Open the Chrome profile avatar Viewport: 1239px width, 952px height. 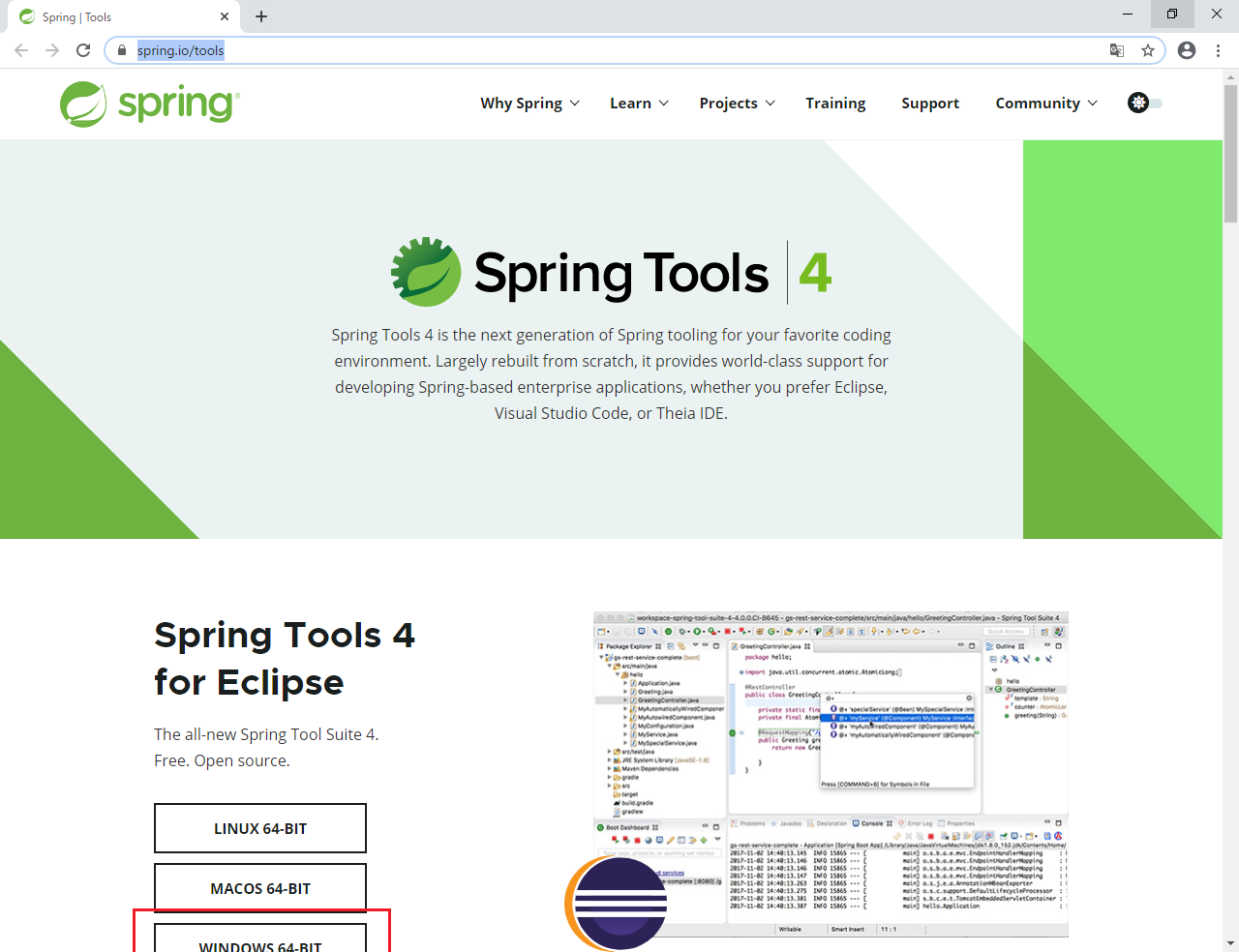click(x=1187, y=50)
